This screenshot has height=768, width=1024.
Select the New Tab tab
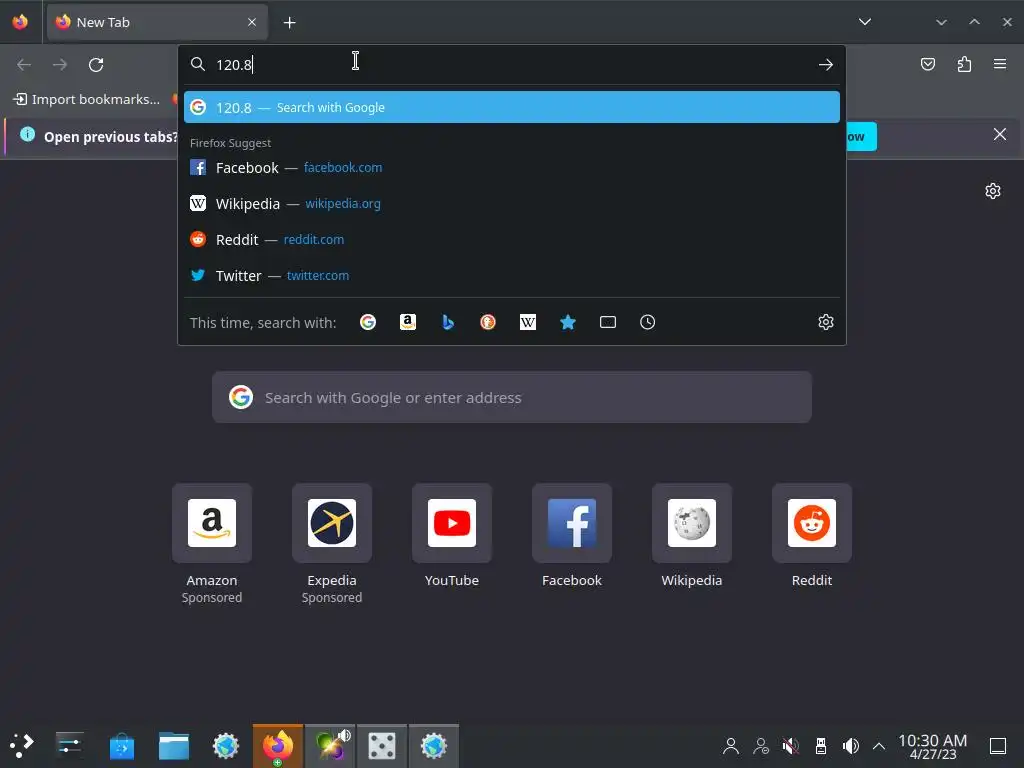click(157, 22)
